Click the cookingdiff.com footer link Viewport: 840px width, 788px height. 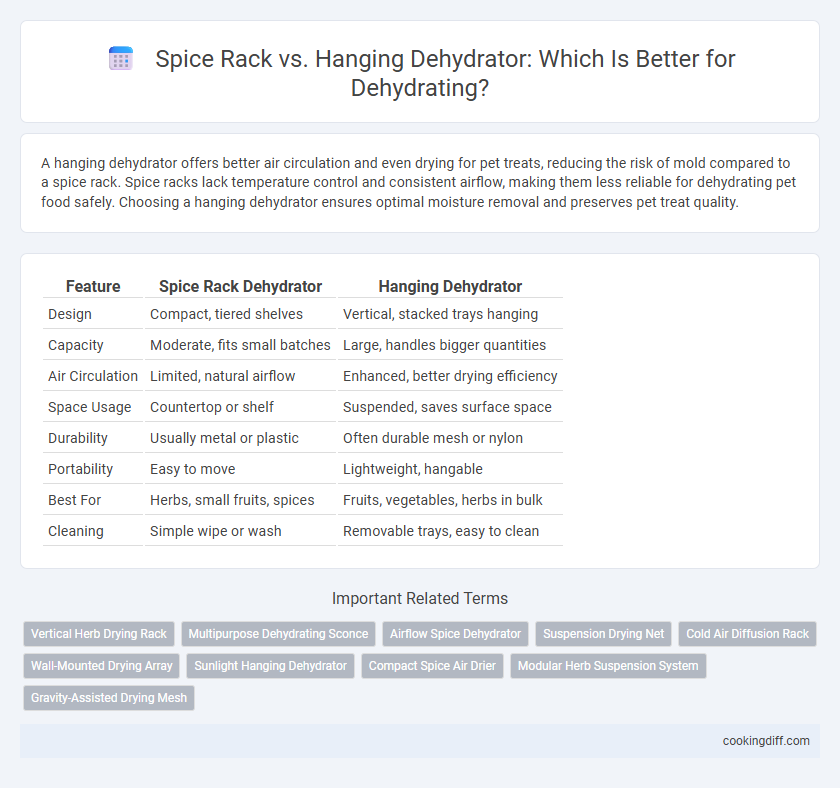click(766, 741)
